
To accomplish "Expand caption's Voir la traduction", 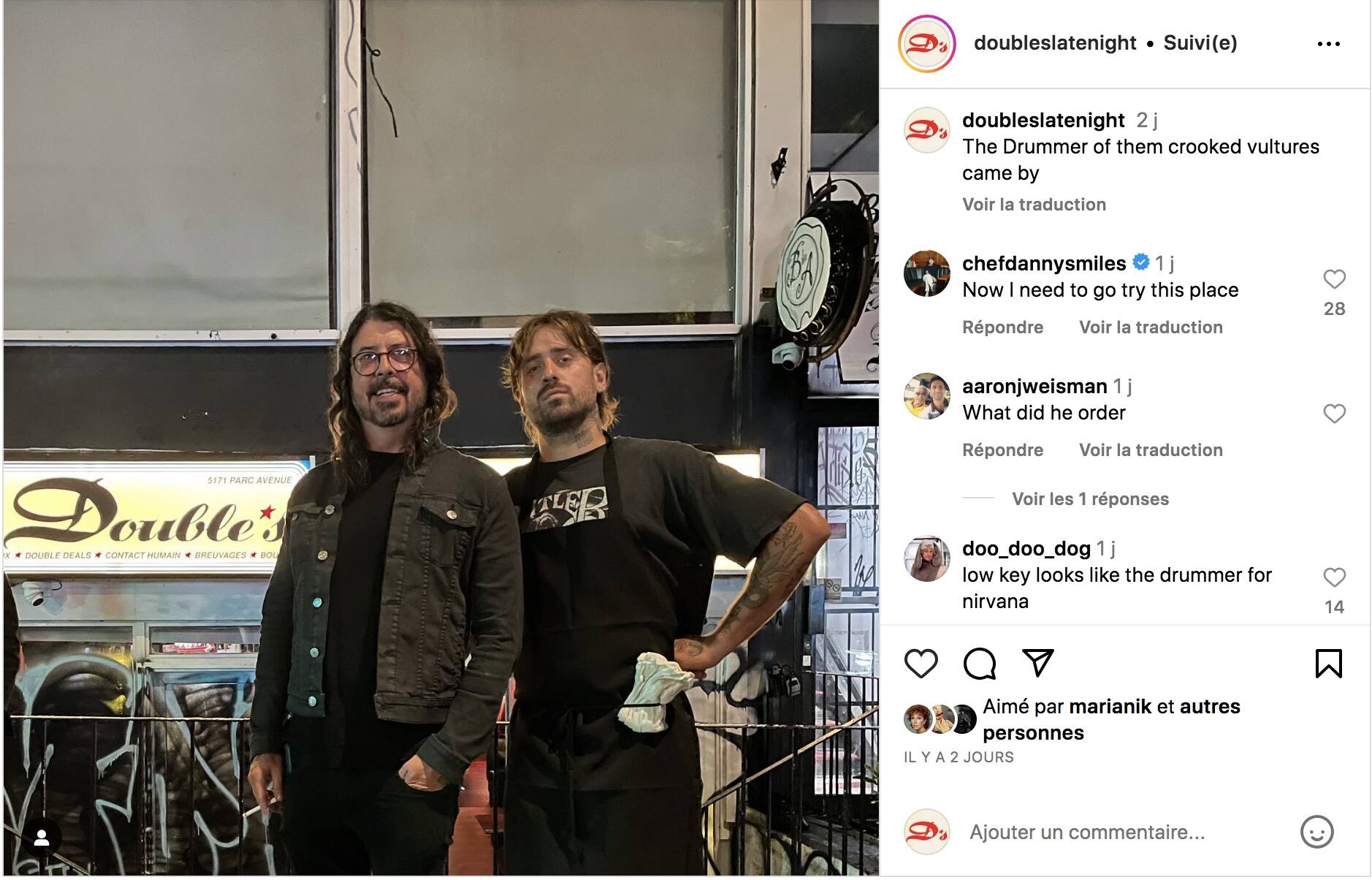I will click(1034, 205).
